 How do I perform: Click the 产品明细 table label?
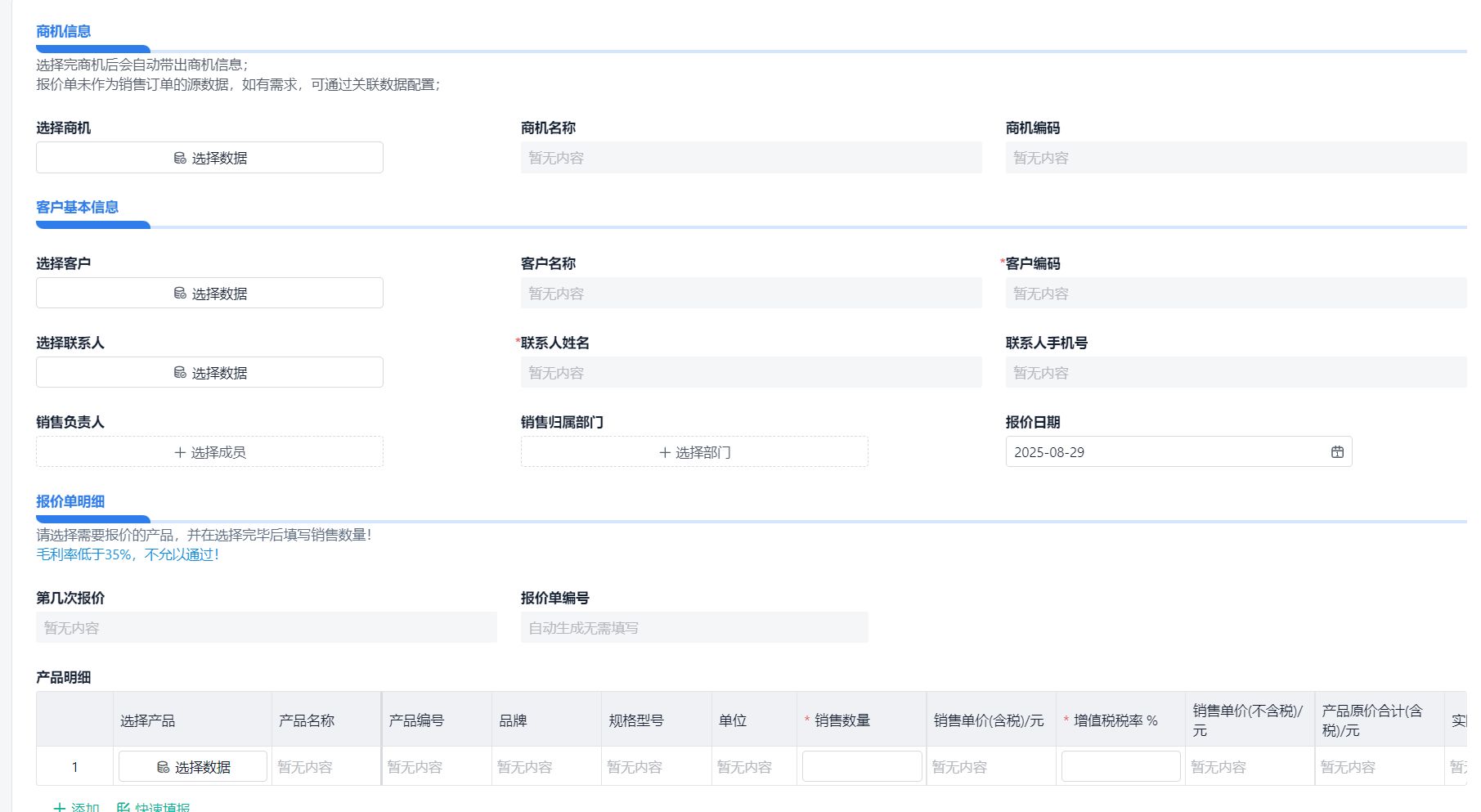tap(63, 677)
